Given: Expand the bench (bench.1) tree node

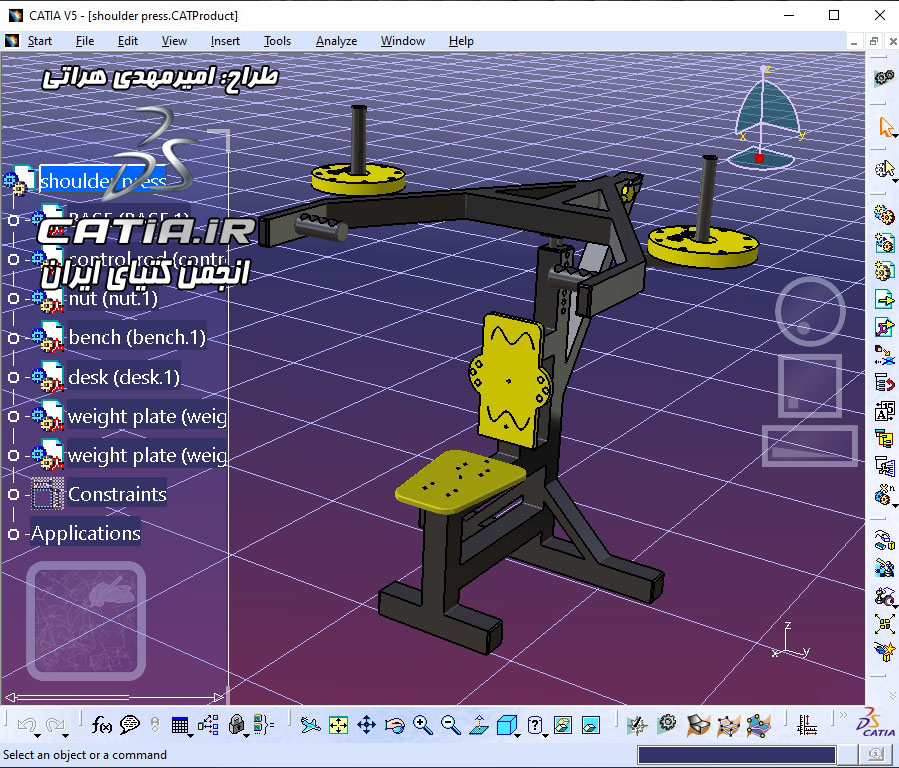Looking at the screenshot, I should click(x=13, y=338).
